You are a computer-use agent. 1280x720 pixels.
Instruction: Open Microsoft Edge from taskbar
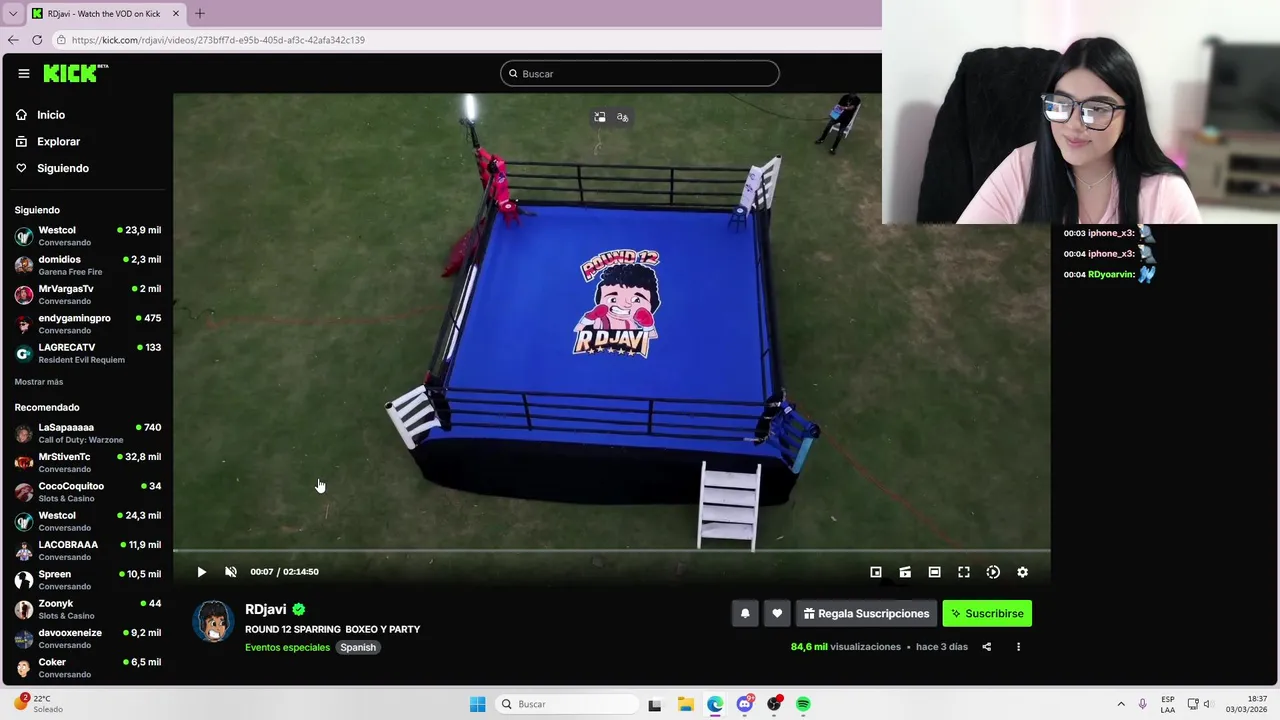tap(715, 704)
